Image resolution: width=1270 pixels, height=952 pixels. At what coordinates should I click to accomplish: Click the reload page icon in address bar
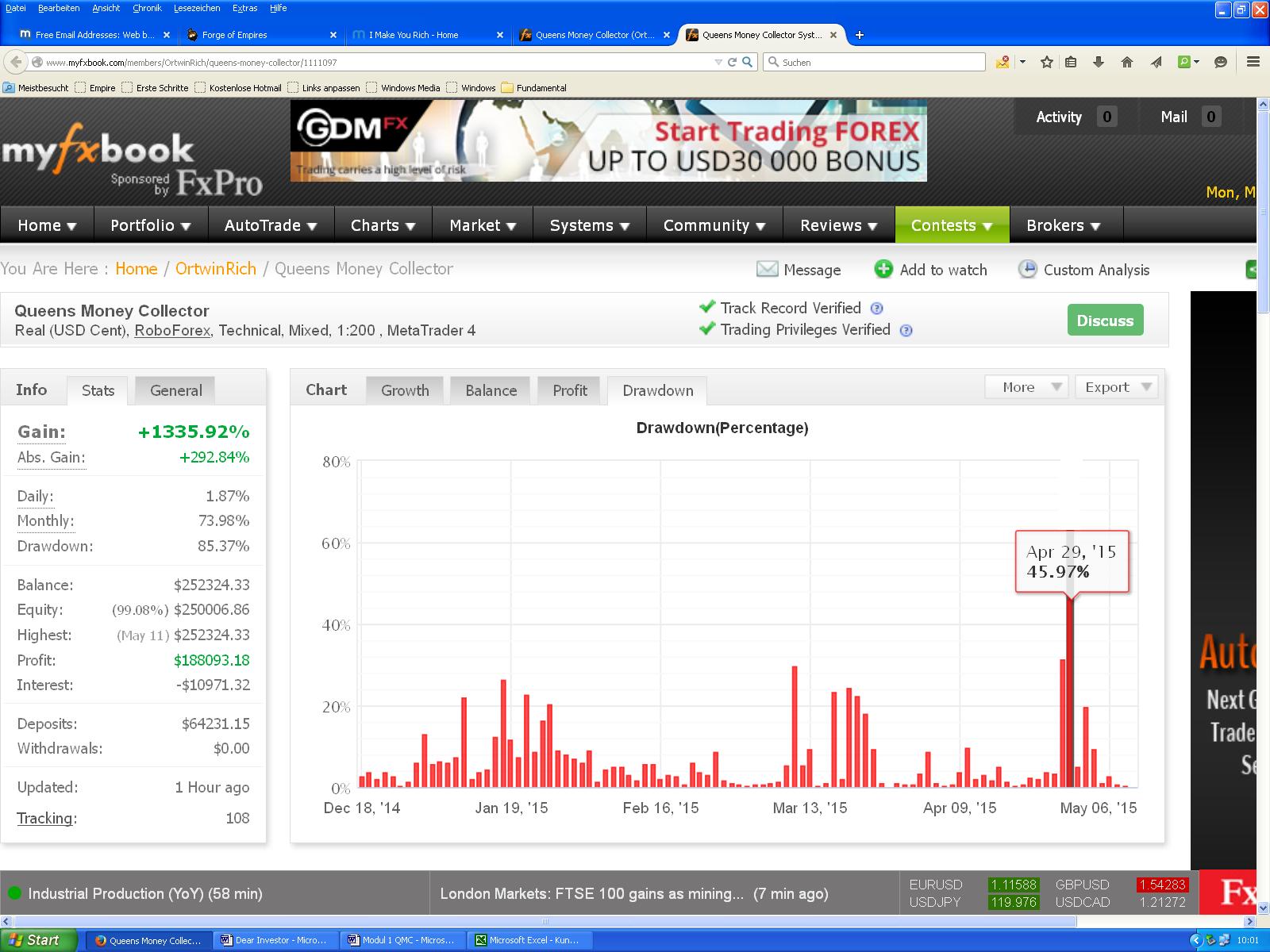(x=733, y=62)
